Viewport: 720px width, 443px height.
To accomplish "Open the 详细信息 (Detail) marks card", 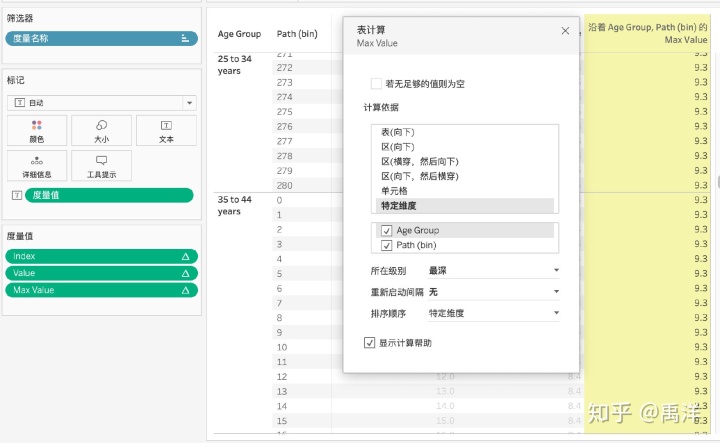I will (37, 166).
